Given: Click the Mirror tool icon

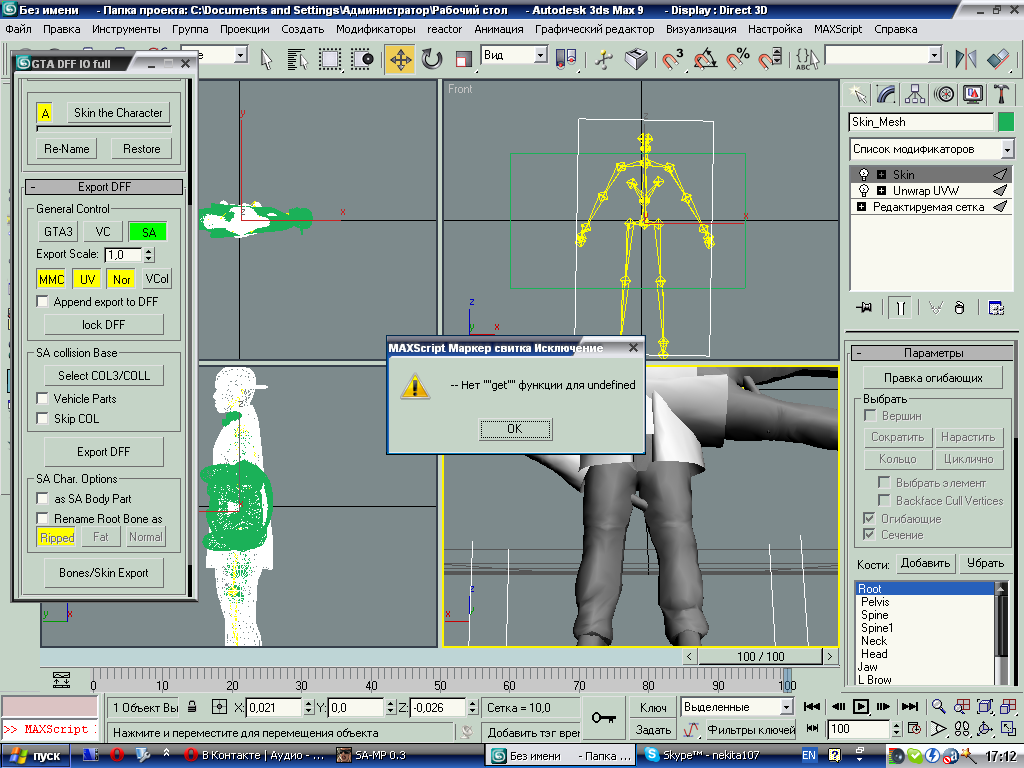Looking at the screenshot, I should click(x=966, y=59).
